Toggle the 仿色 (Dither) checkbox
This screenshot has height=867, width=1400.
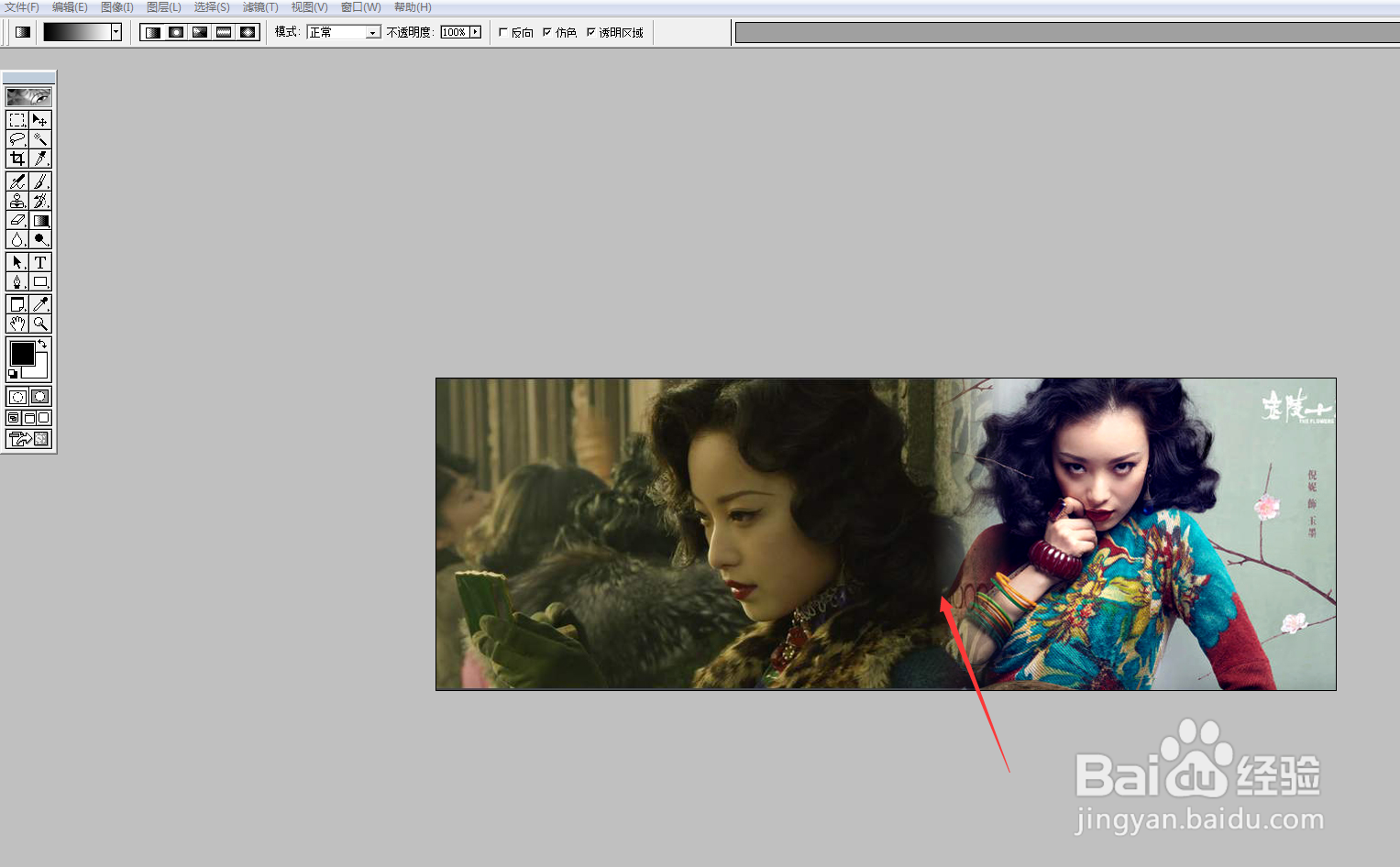pyautogui.click(x=547, y=32)
